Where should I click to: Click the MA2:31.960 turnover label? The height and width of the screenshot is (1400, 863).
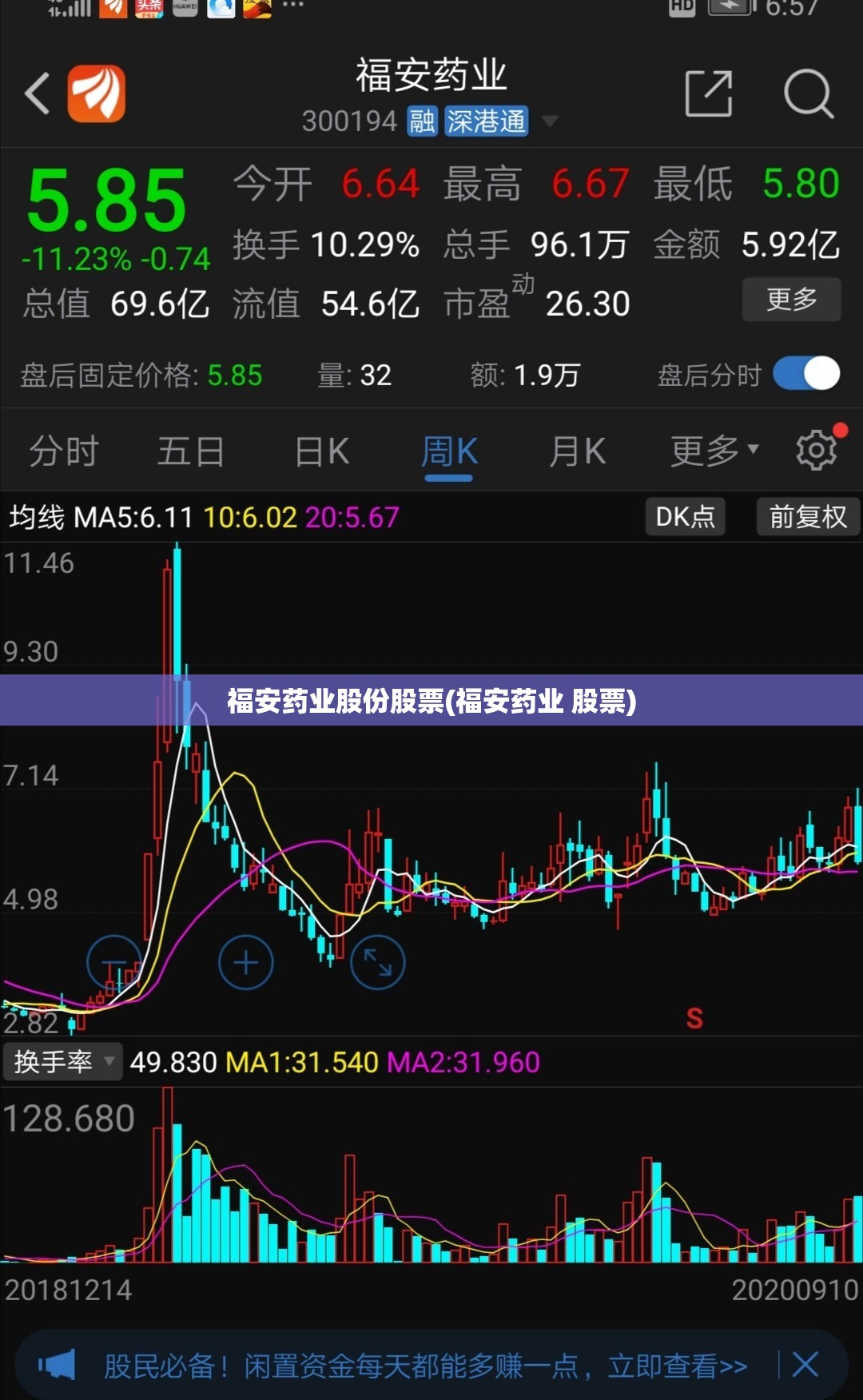[463, 1062]
